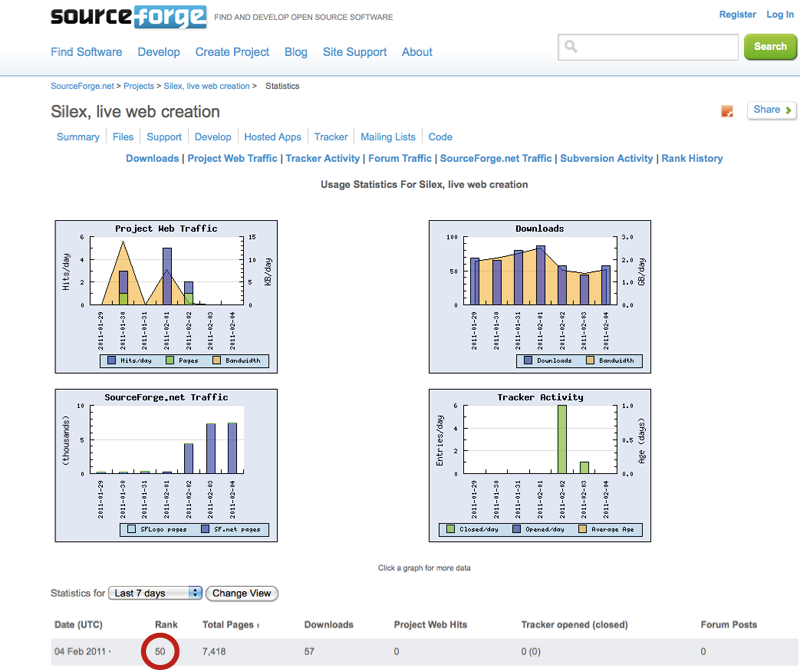Viewport: 800px width, 670px height.
Task: Open Site Support navigation item
Action: click(355, 52)
